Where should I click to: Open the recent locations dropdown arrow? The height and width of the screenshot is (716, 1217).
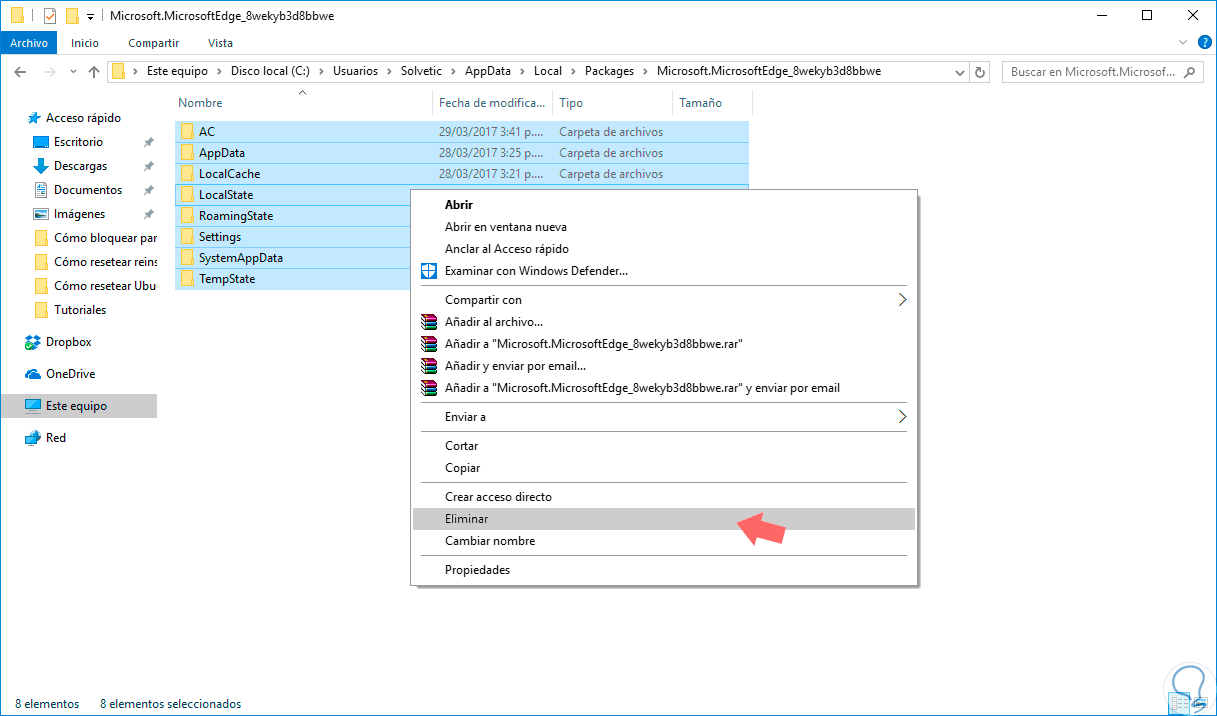[x=74, y=72]
